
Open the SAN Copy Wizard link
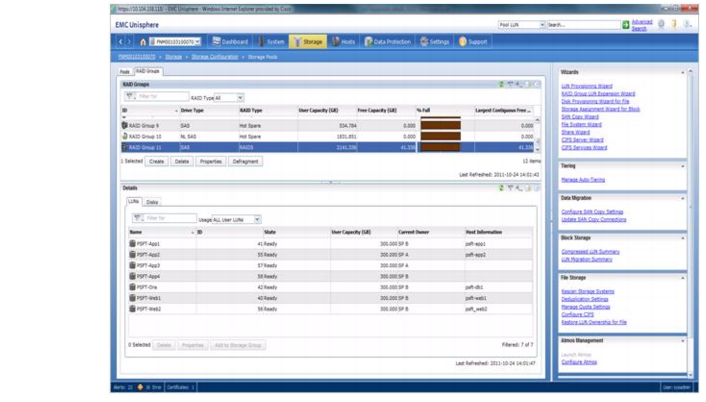tap(580, 117)
